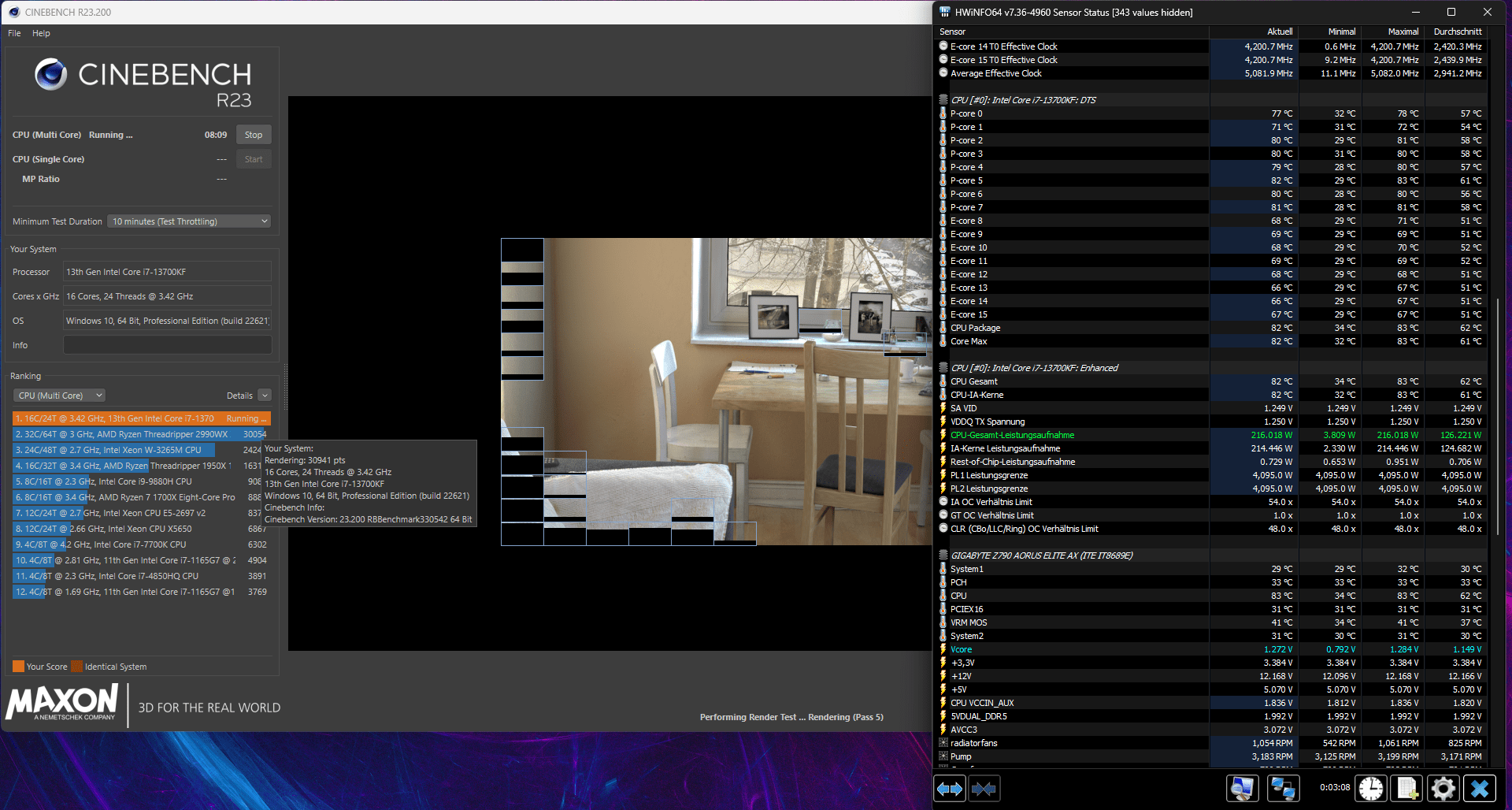Viewport: 1512px width, 810px height.
Task: Open CPU (Multi Core) ranking dropdown
Action: [x=59, y=396]
